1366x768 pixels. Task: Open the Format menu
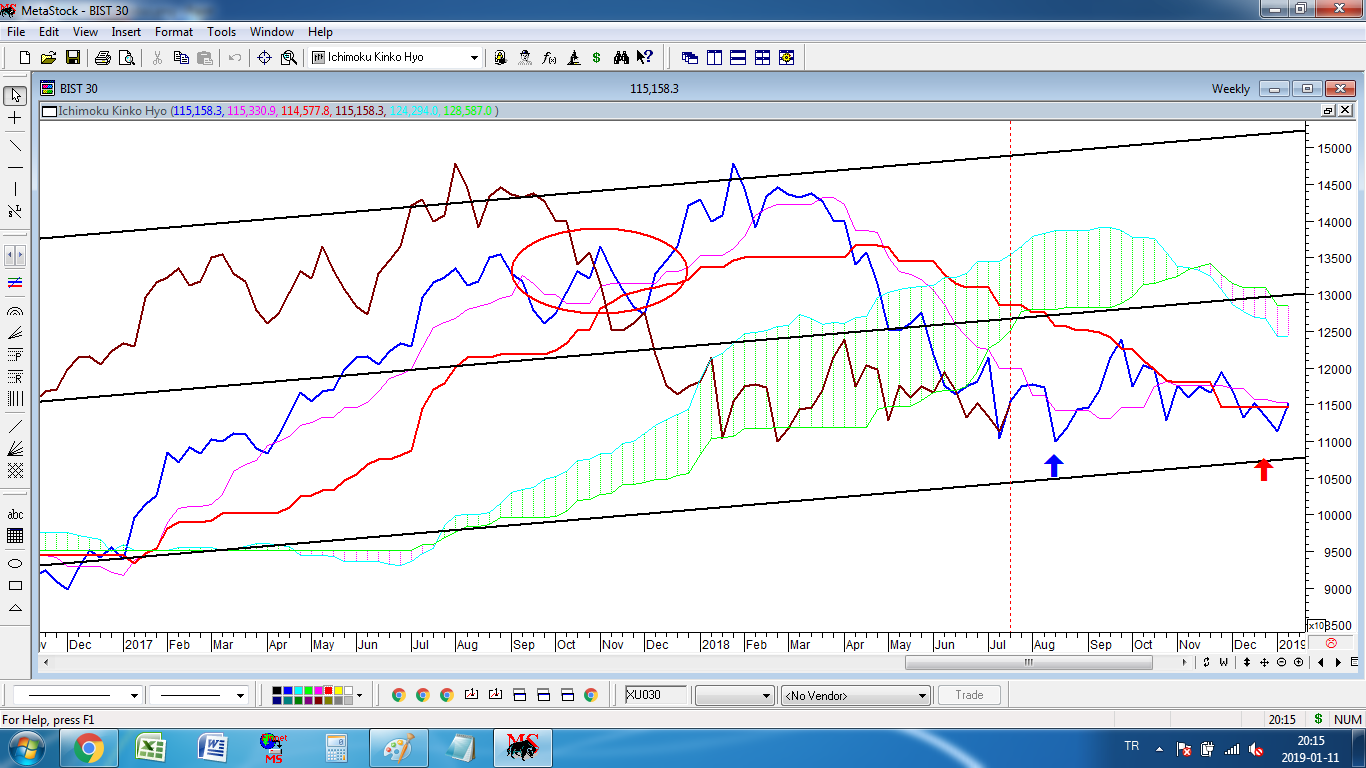[x=174, y=32]
